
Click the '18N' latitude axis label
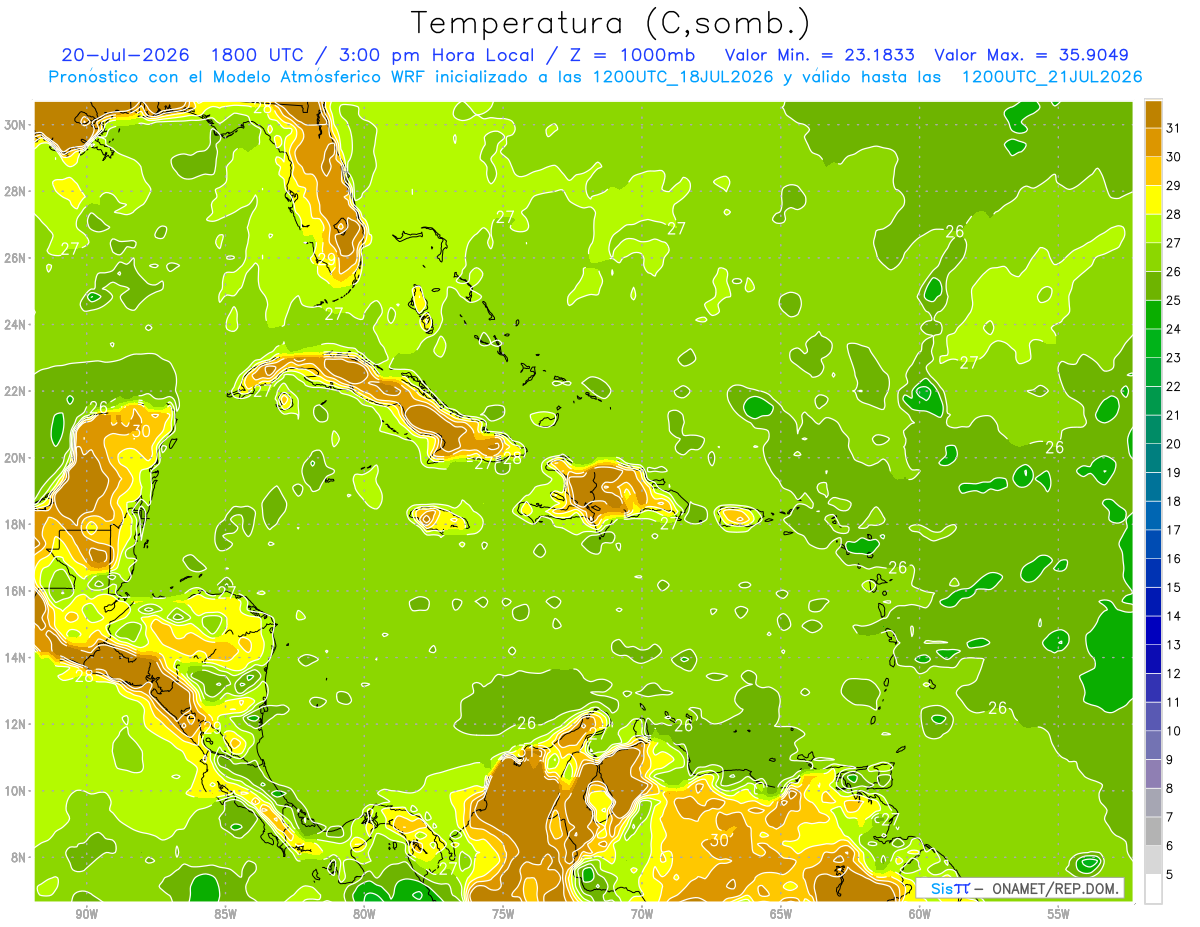16,524
